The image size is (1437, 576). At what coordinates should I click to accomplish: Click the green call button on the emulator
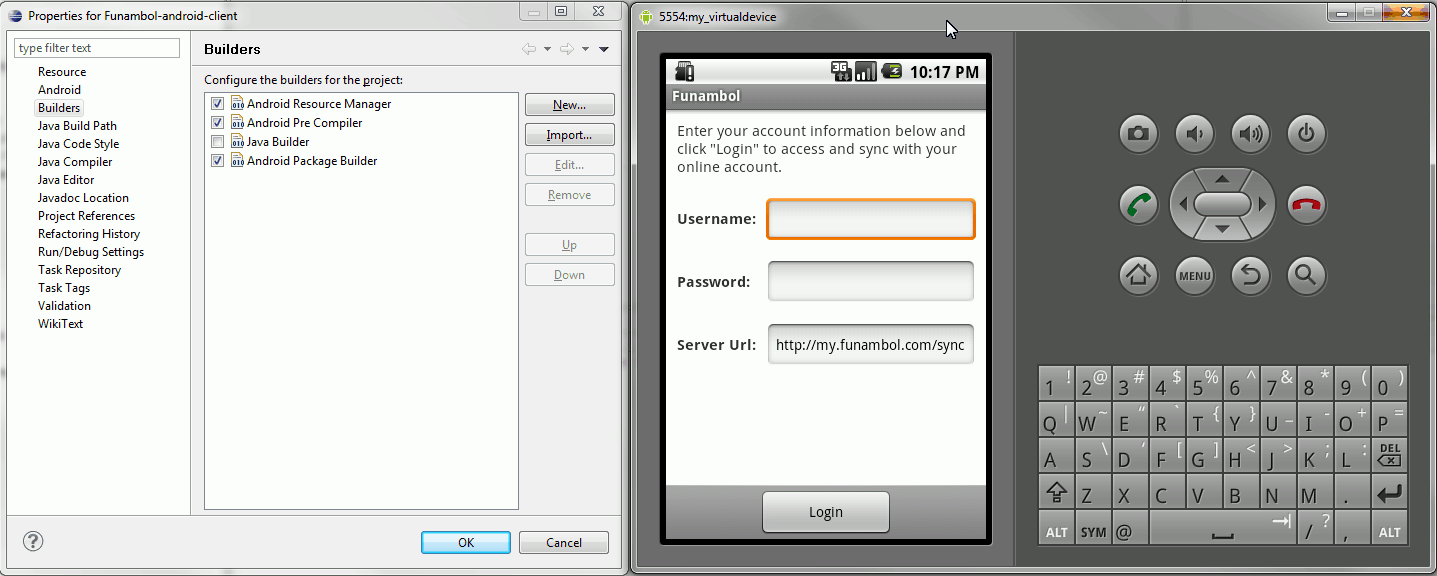[x=1139, y=205]
